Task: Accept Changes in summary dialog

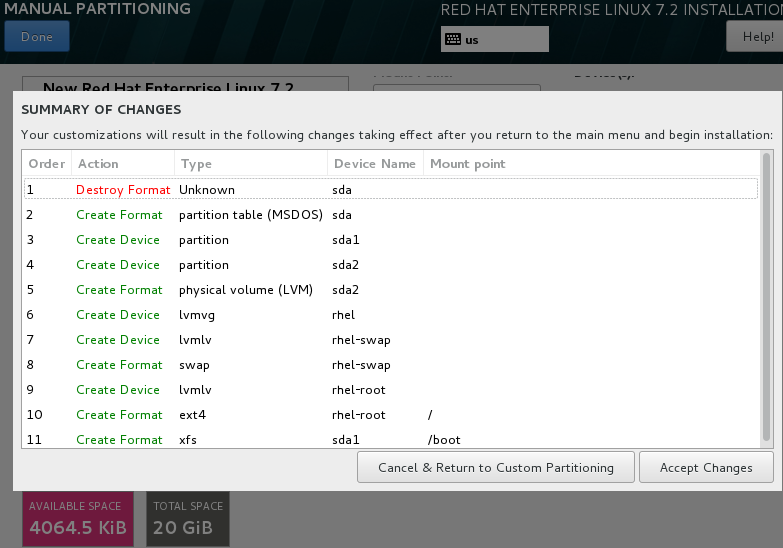Action: pyautogui.click(x=706, y=468)
